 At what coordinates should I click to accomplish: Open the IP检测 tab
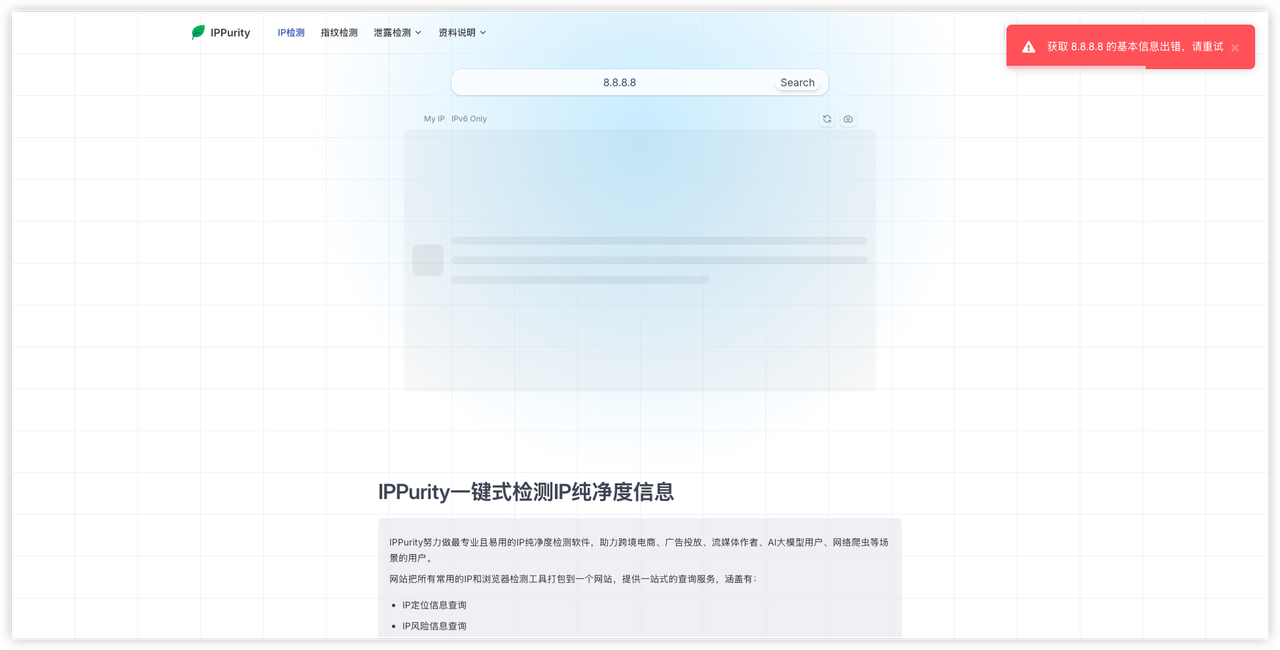tap(291, 33)
